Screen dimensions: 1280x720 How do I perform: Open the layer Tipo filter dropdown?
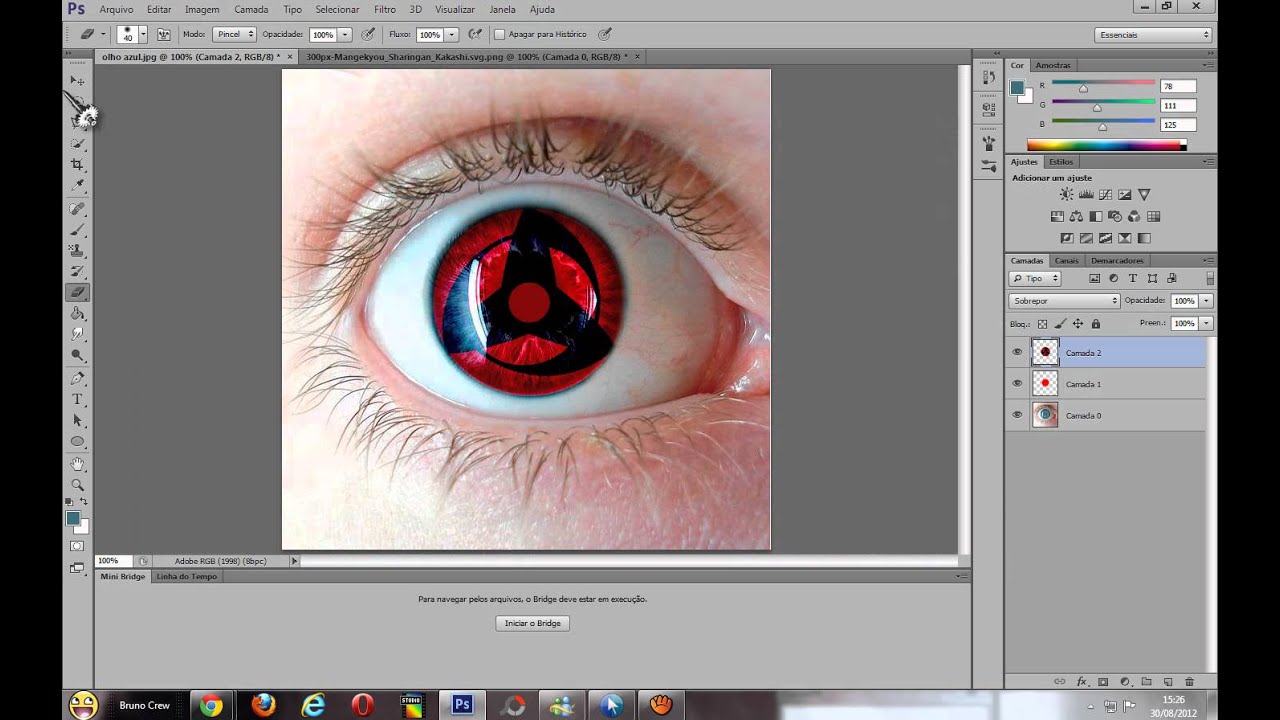tap(1034, 278)
